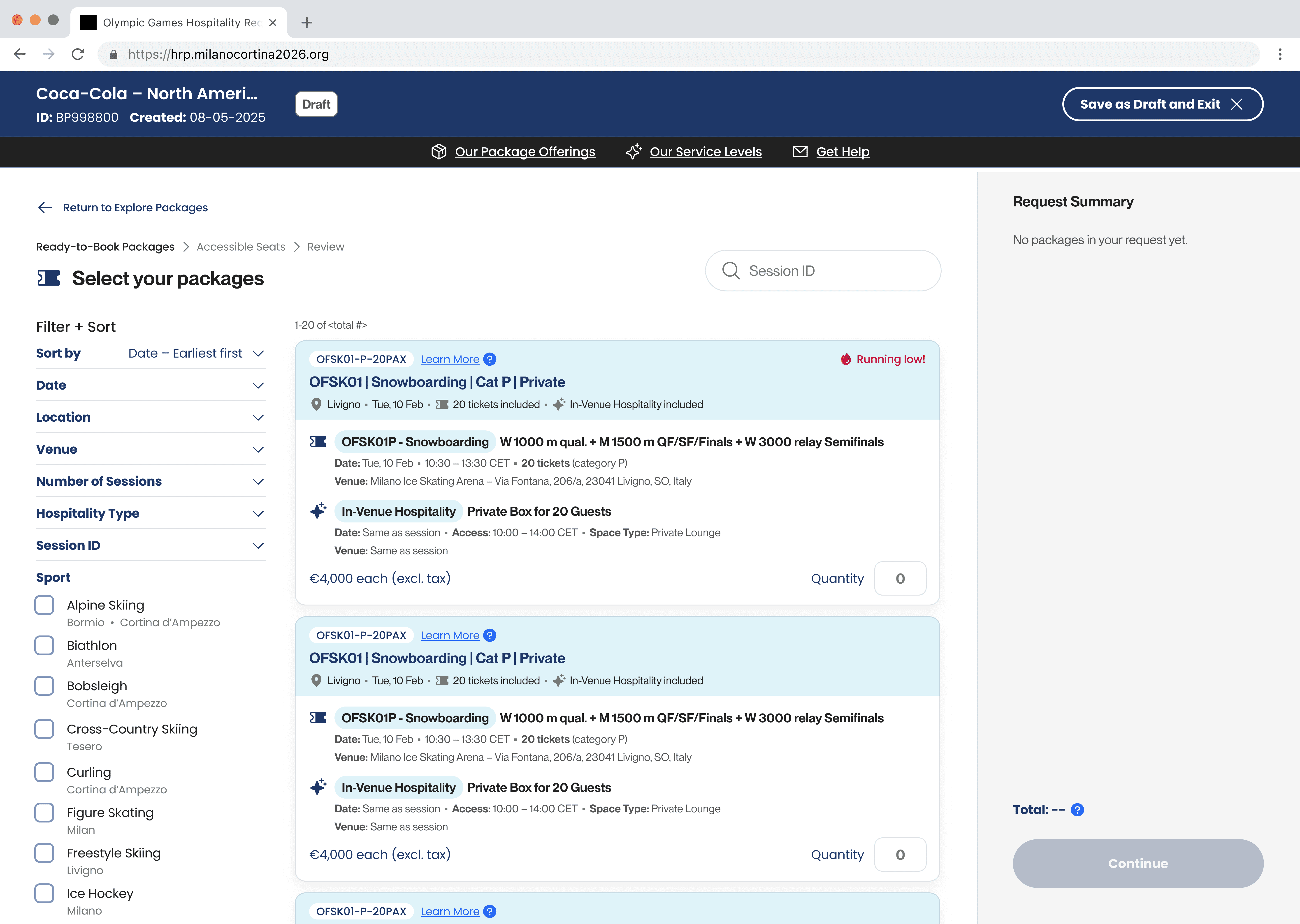Click the package box icon in the nav bar
Screen dimensions: 1300x924
pos(438,152)
